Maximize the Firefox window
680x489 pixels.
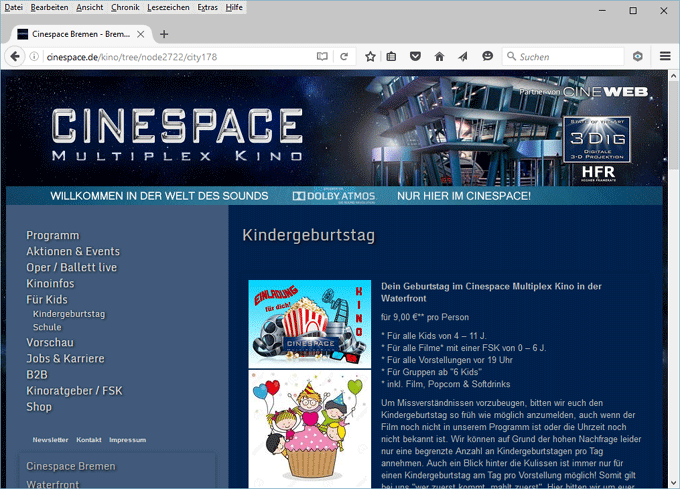[x=633, y=10]
